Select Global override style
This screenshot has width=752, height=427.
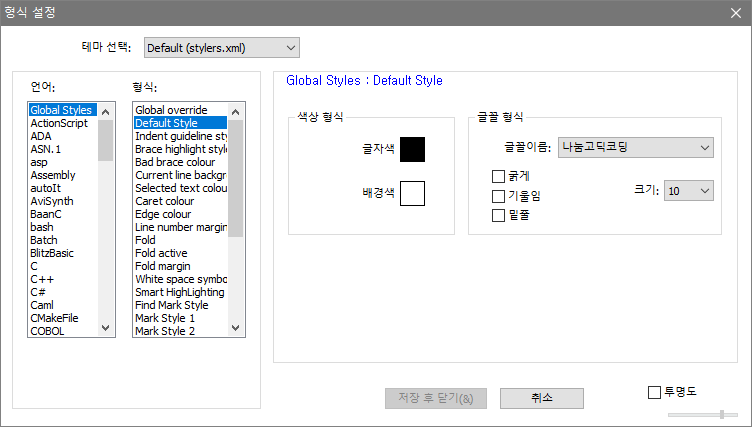click(x=180, y=110)
